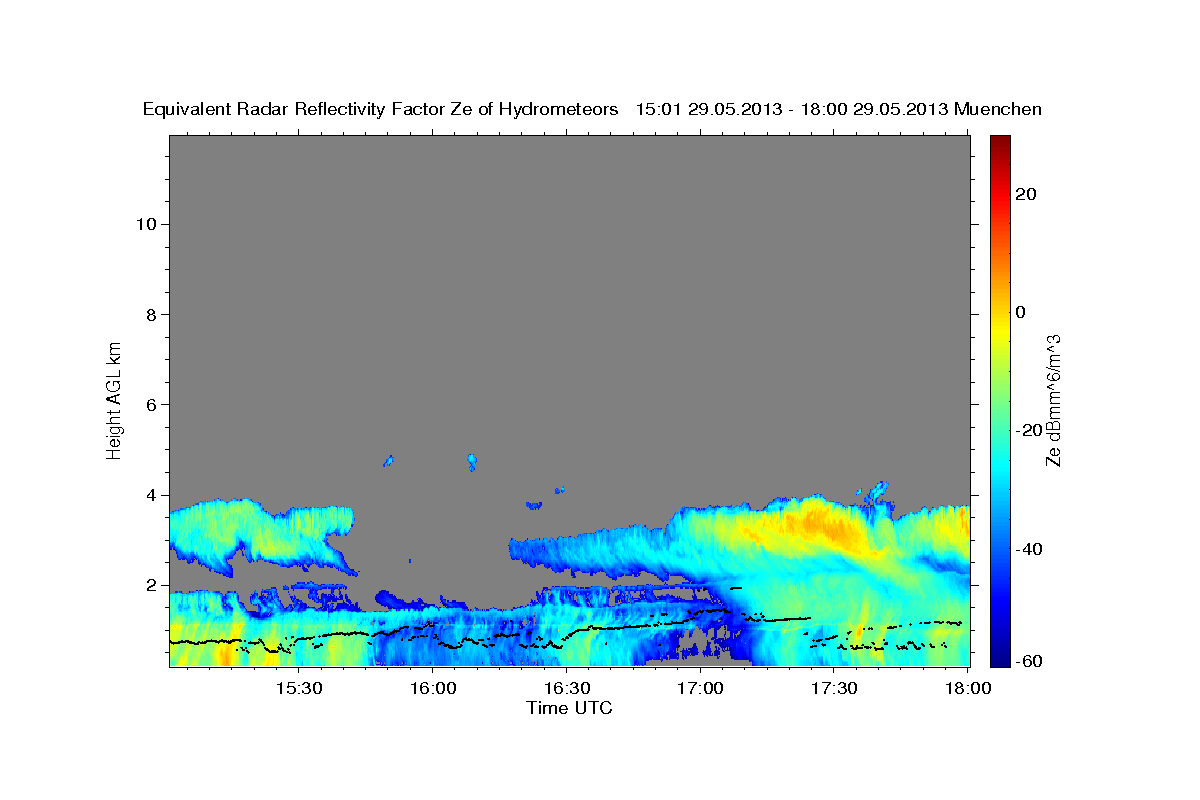Click the colorbar label '20'
This screenshot has height=800, width=1200.
click(x=1026, y=194)
